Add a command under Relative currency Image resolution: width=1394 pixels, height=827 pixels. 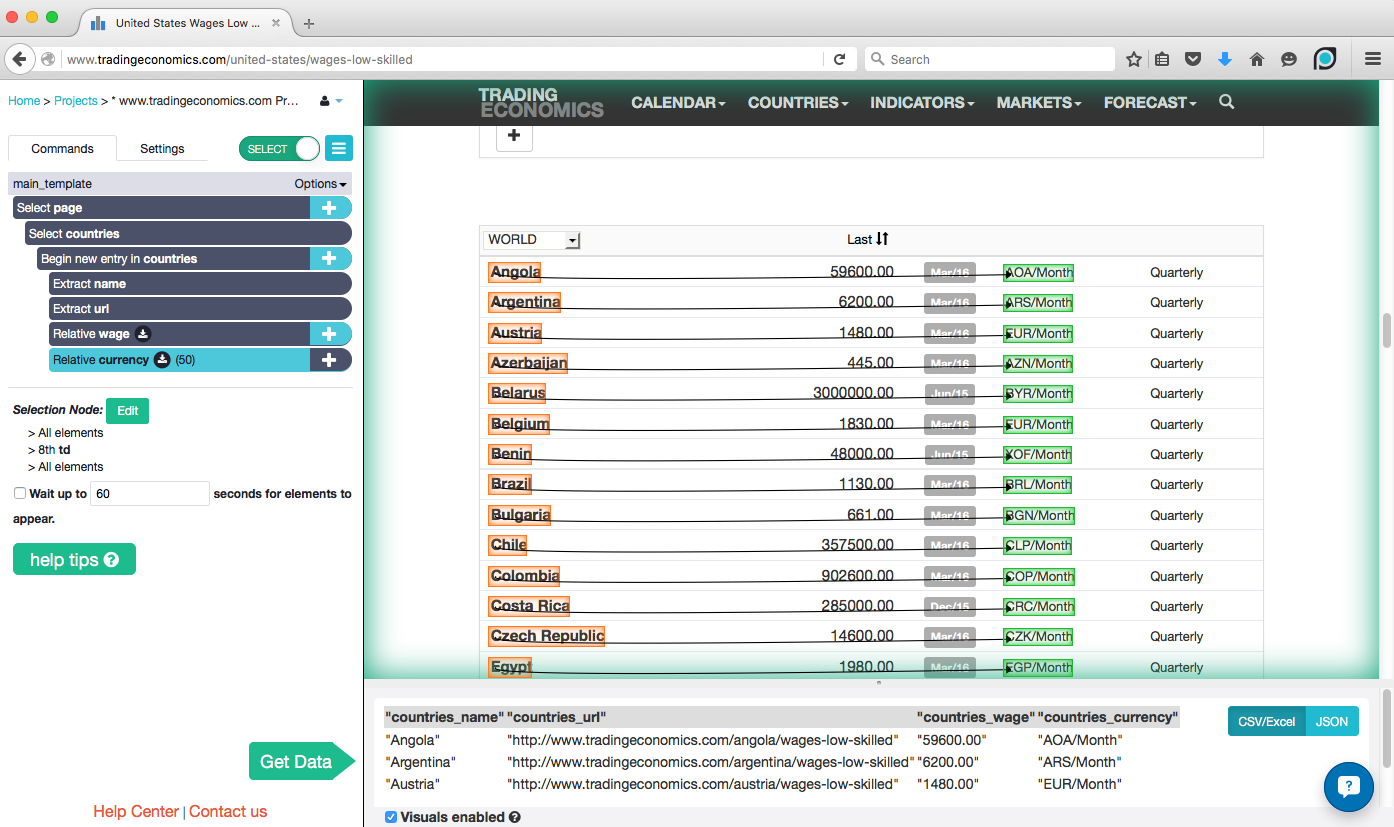(x=329, y=359)
